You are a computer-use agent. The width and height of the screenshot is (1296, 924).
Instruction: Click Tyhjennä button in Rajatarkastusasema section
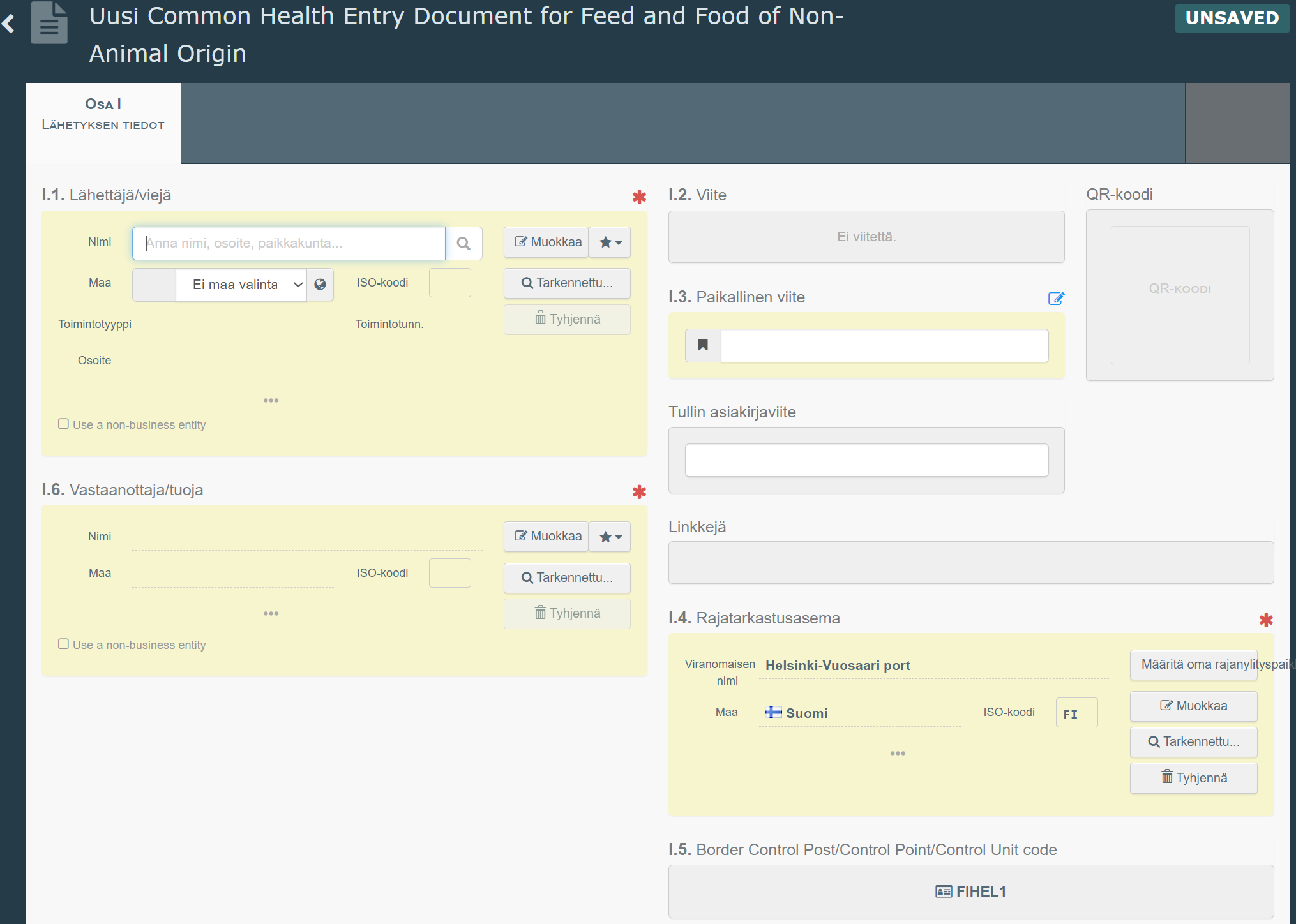pyautogui.click(x=1193, y=778)
